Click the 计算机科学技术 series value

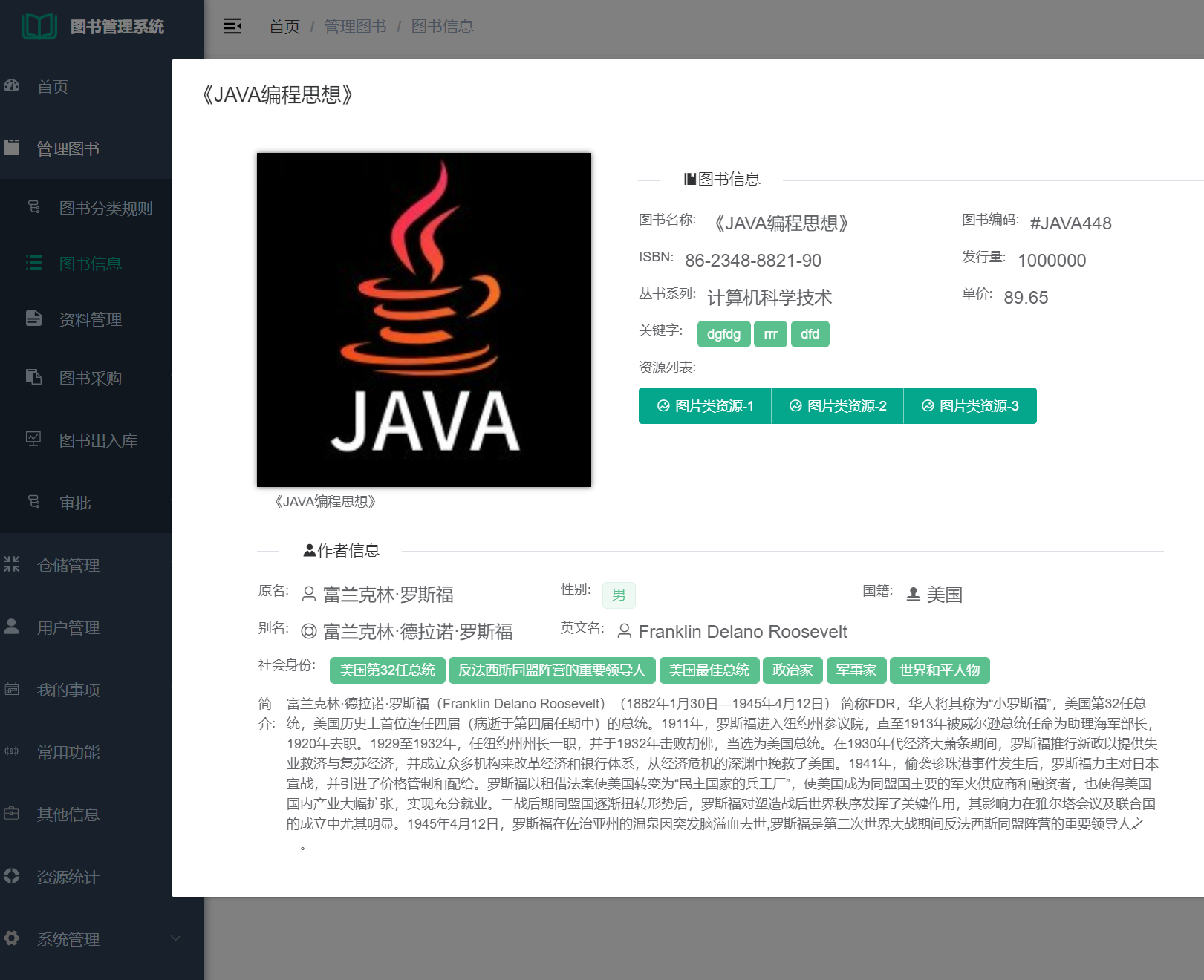point(769,298)
